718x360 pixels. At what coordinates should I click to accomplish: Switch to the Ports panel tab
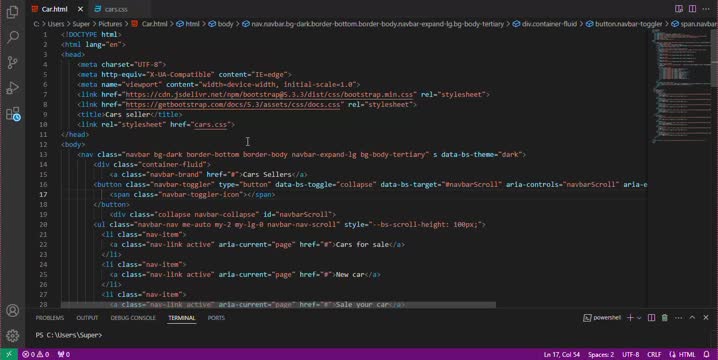pos(216,317)
